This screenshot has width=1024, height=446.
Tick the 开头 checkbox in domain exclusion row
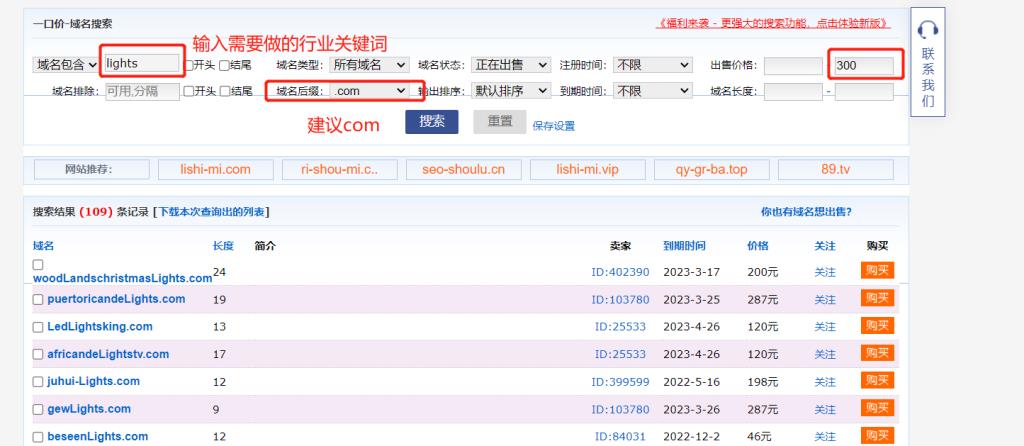pos(189,91)
